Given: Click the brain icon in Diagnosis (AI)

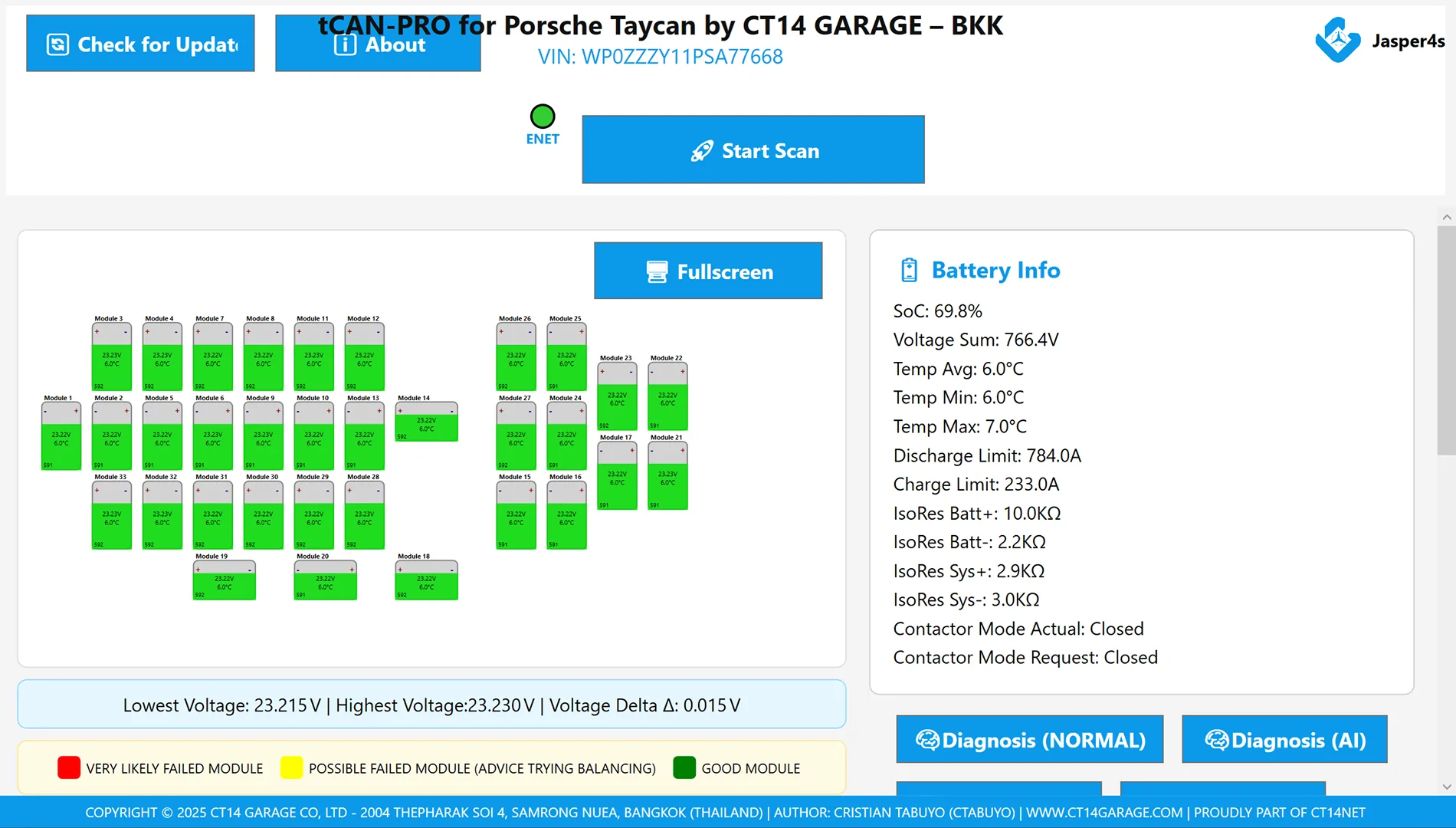Looking at the screenshot, I should (x=1217, y=740).
